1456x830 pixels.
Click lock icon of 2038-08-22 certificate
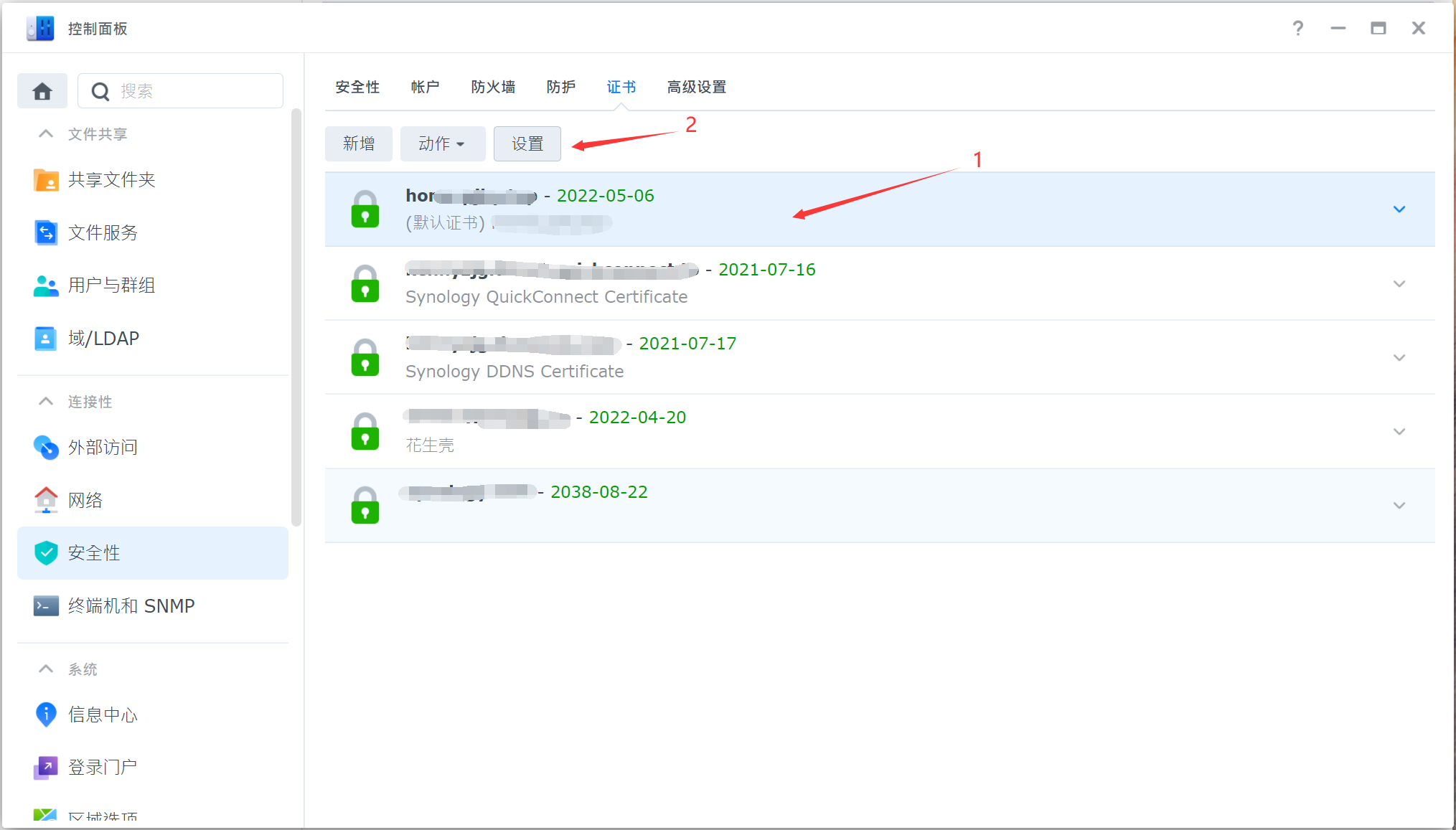(365, 505)
